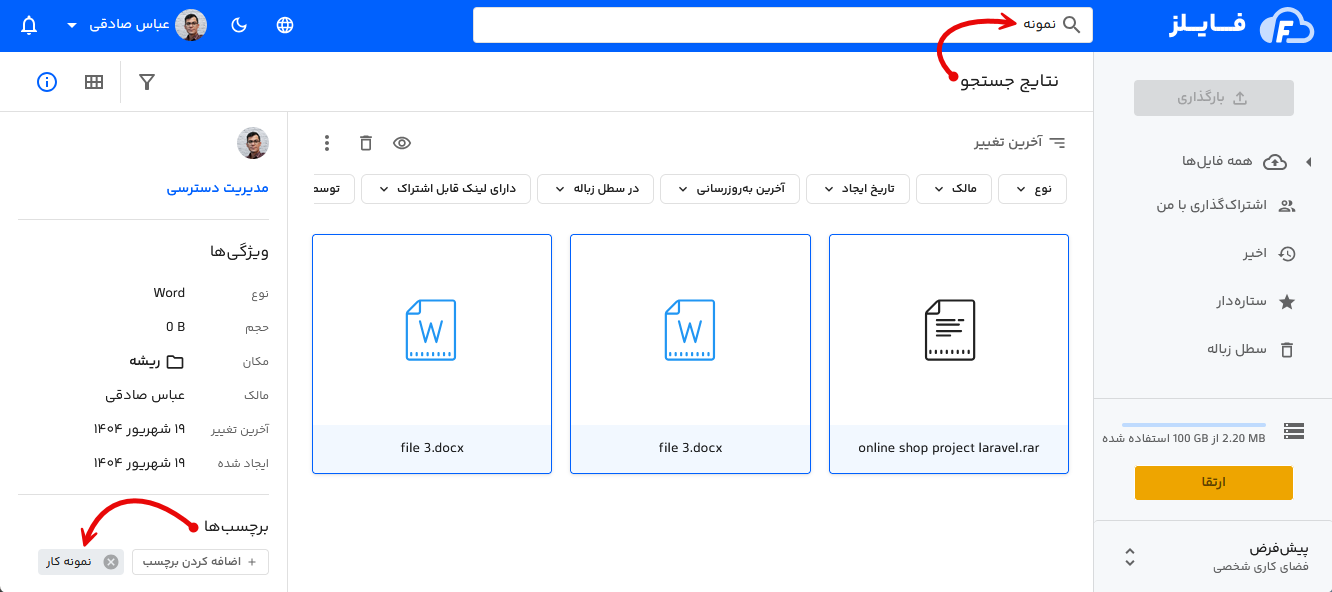Open the filter funnel icon

pyautogui.click(x=146, y=82)
